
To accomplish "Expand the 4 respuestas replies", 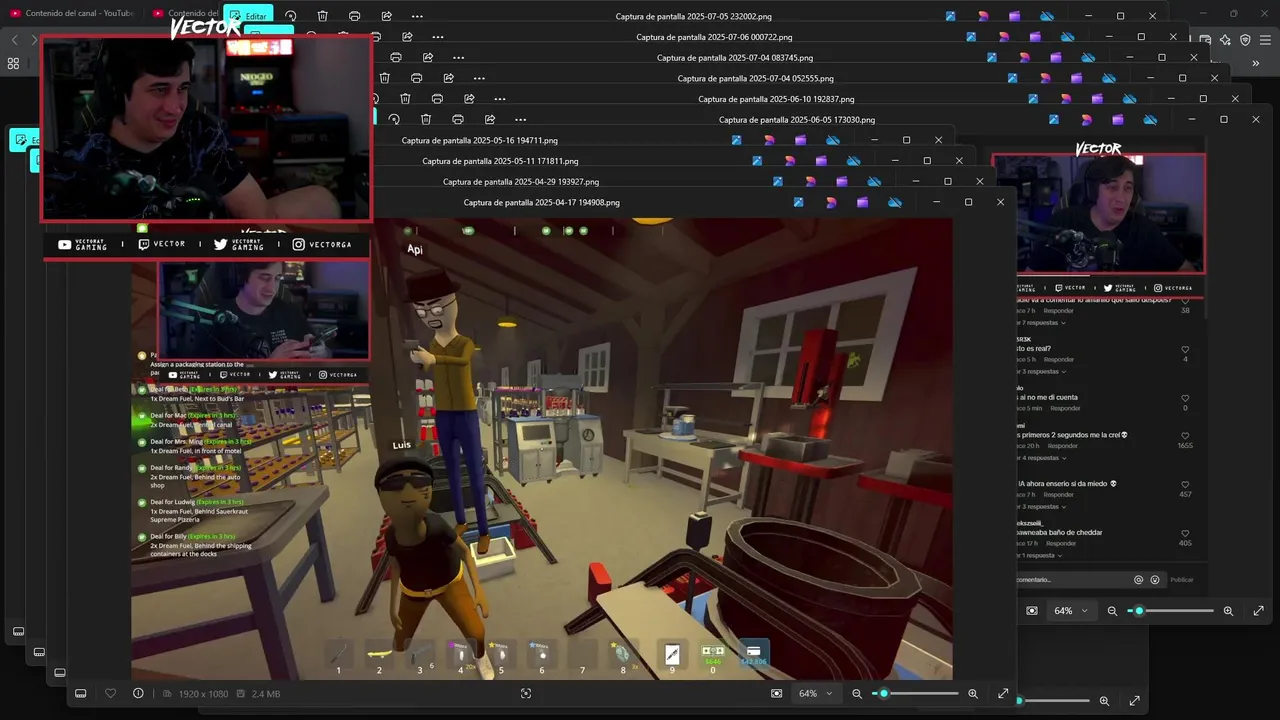I will (x=1041, y=458).
